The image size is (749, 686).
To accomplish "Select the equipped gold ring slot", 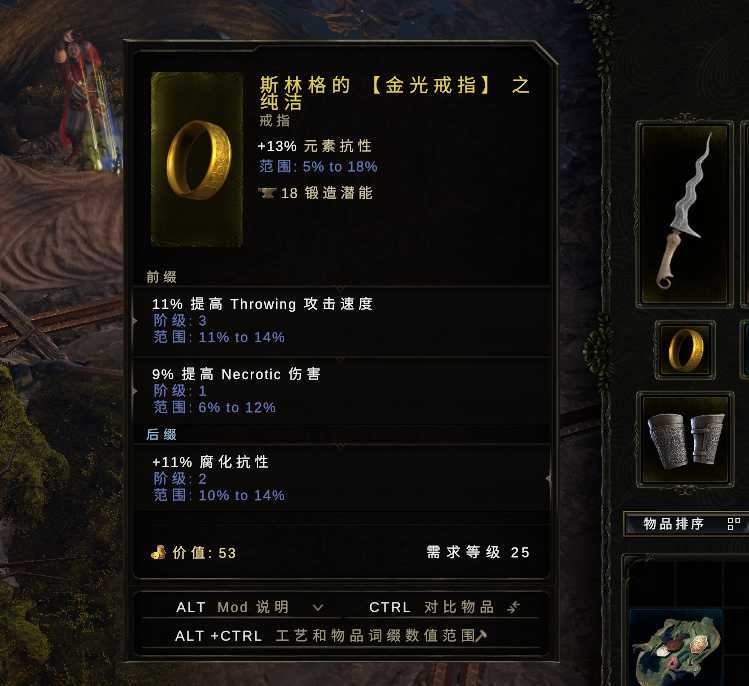I will tap(685, 350).
